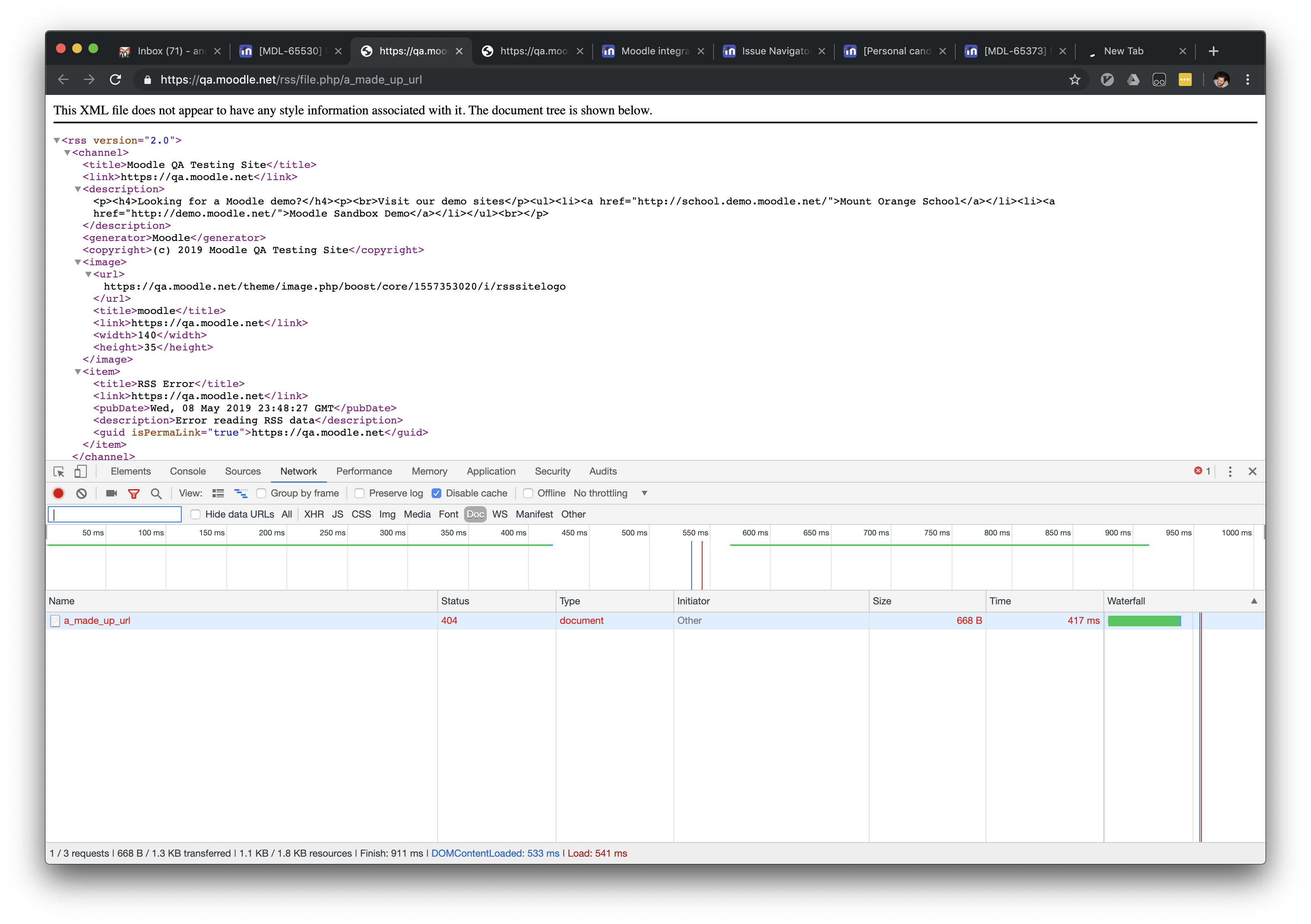Screen dimensions: 1311x924
Task: Click the site lock icon in the address bar
Action: pyautogui.click(x=147, y=80)
